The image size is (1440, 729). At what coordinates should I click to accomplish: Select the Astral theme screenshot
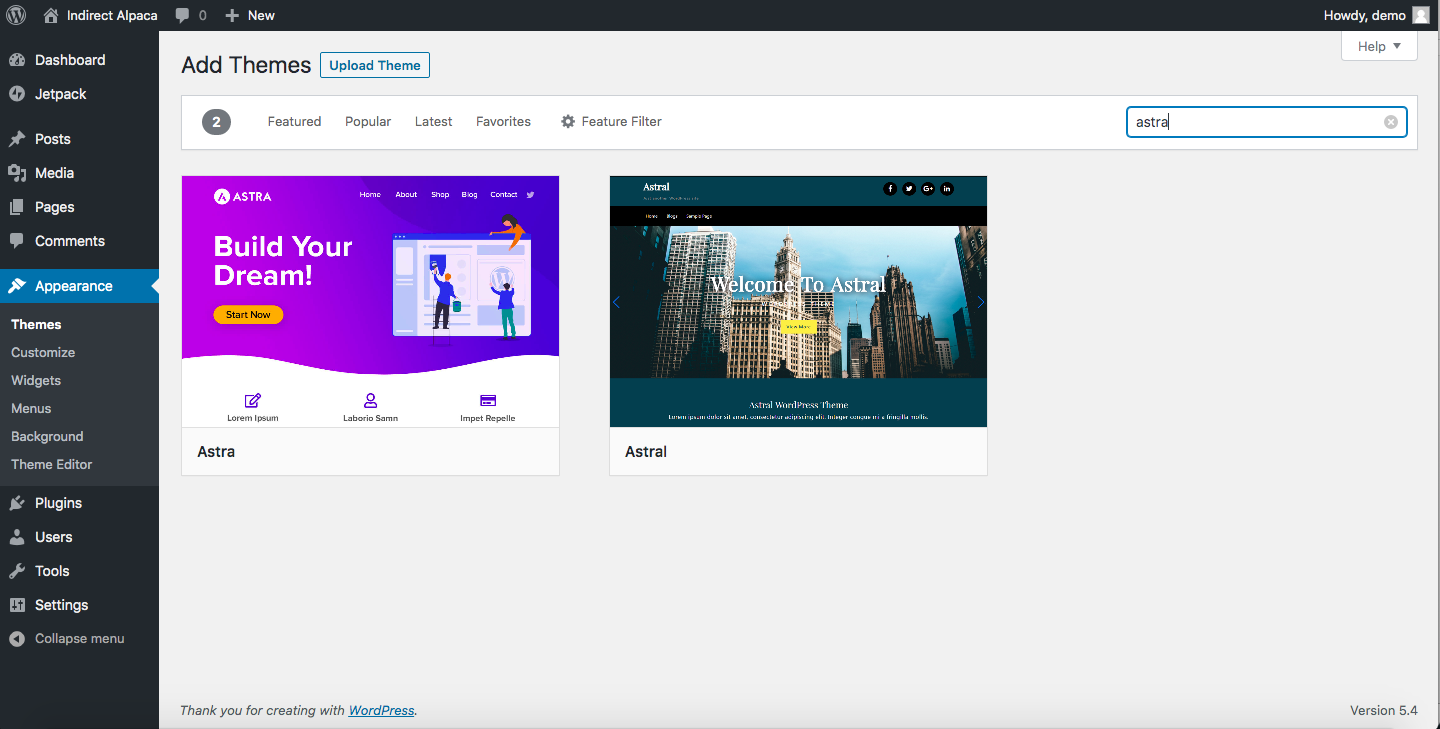click(x=798, y=302)
